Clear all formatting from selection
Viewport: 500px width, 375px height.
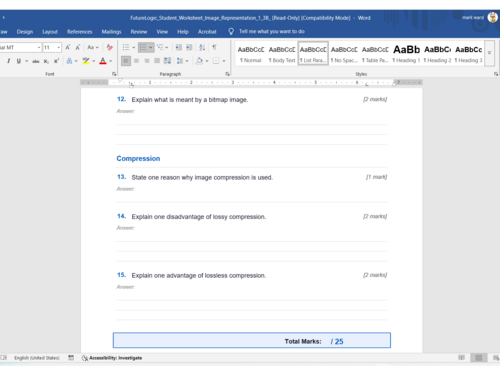click(110, 47)
